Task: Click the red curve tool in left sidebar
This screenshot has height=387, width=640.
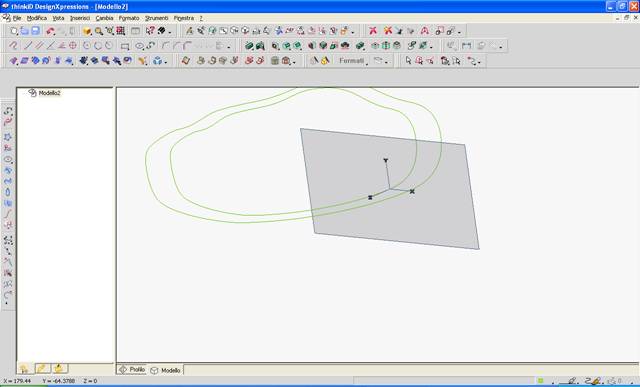Action: (x=8, y=122)
